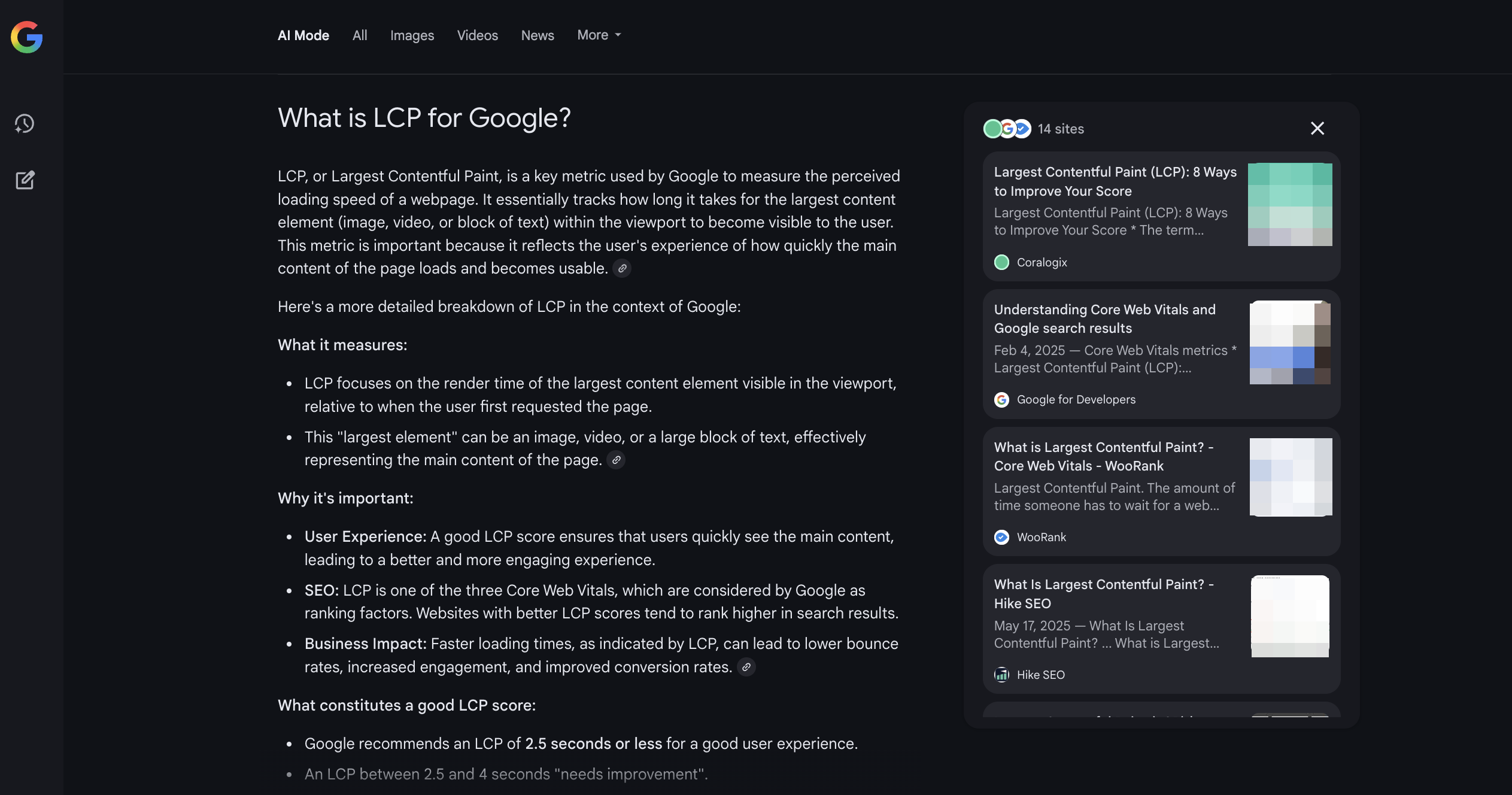Click the citation link icon after the LCP definition paragraph
The image size is (1512, 795).
[623, 268]
